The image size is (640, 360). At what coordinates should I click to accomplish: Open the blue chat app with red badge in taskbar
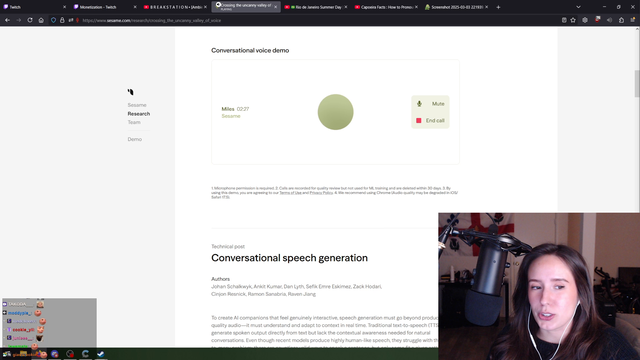click(x=55, y=354)
